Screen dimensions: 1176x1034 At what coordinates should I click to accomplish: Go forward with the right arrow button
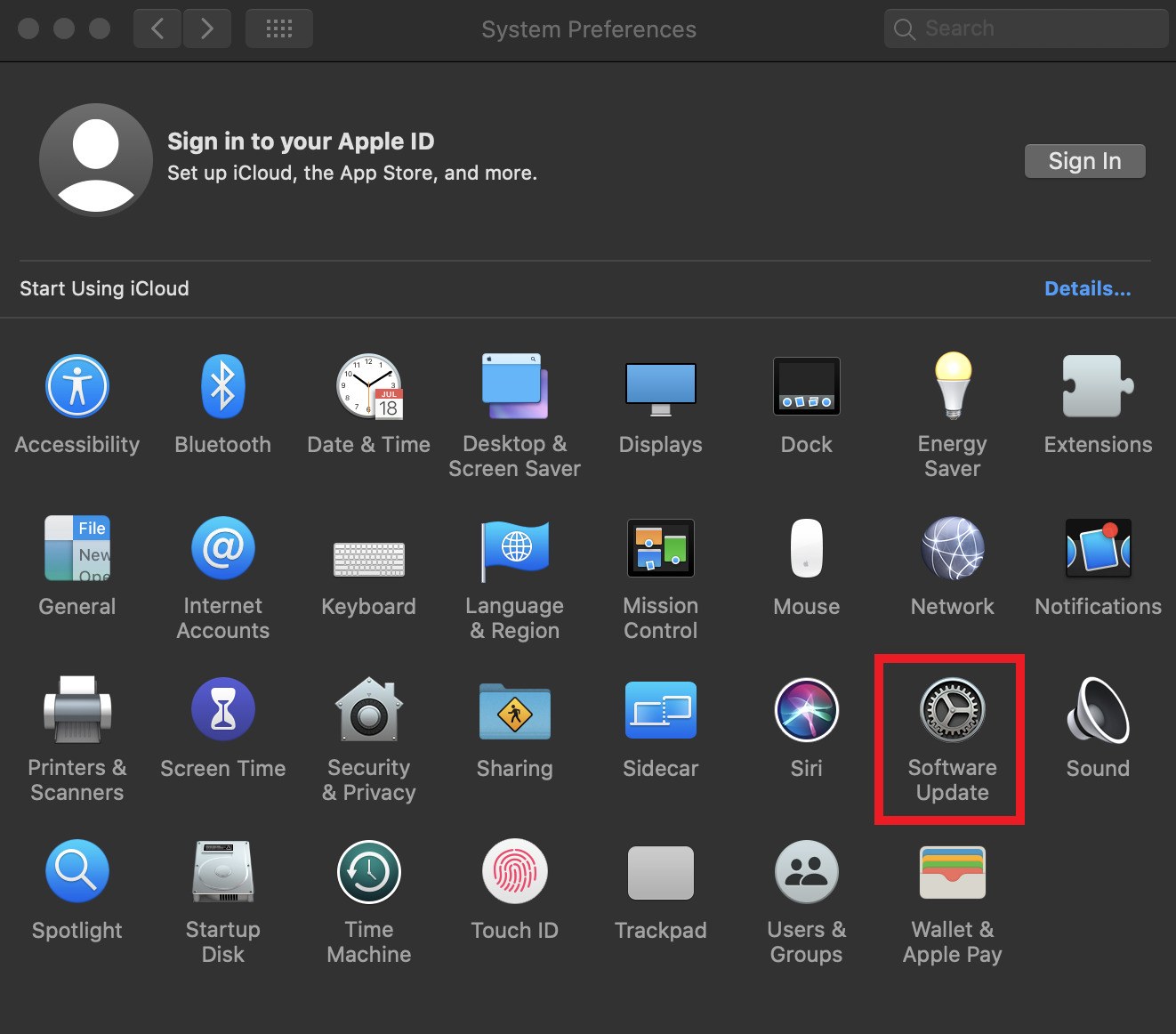point(207,28)
